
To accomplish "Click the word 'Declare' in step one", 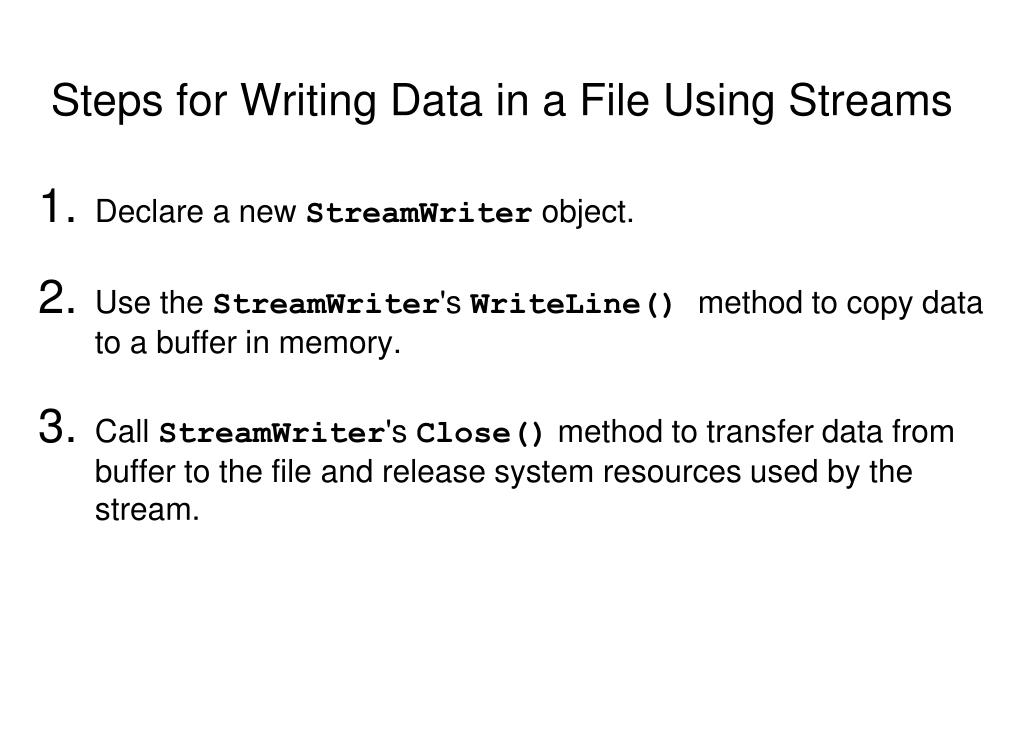I will (x=150, y=212).
